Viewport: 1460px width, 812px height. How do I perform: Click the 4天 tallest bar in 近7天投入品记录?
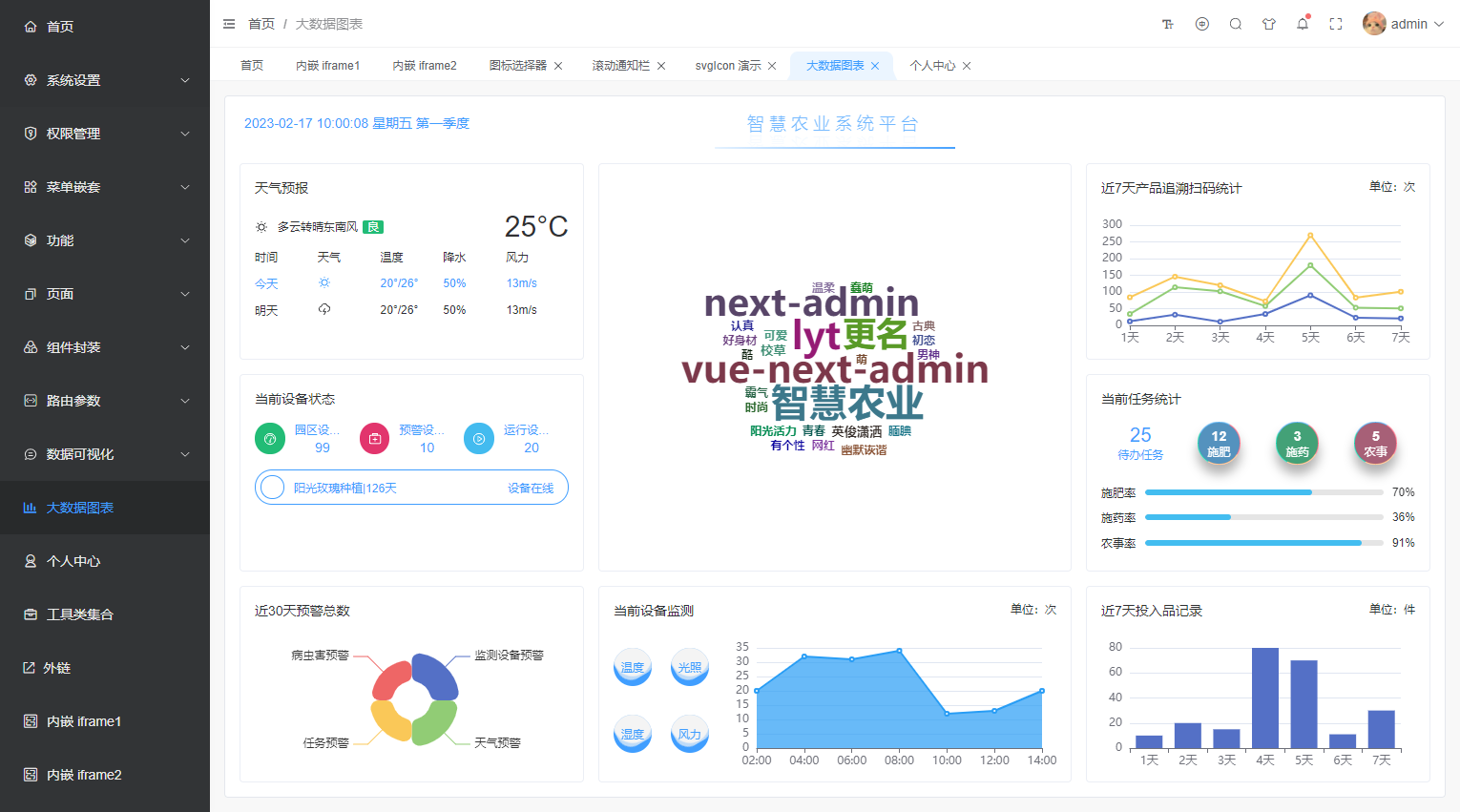click(x=1265, y=697)
